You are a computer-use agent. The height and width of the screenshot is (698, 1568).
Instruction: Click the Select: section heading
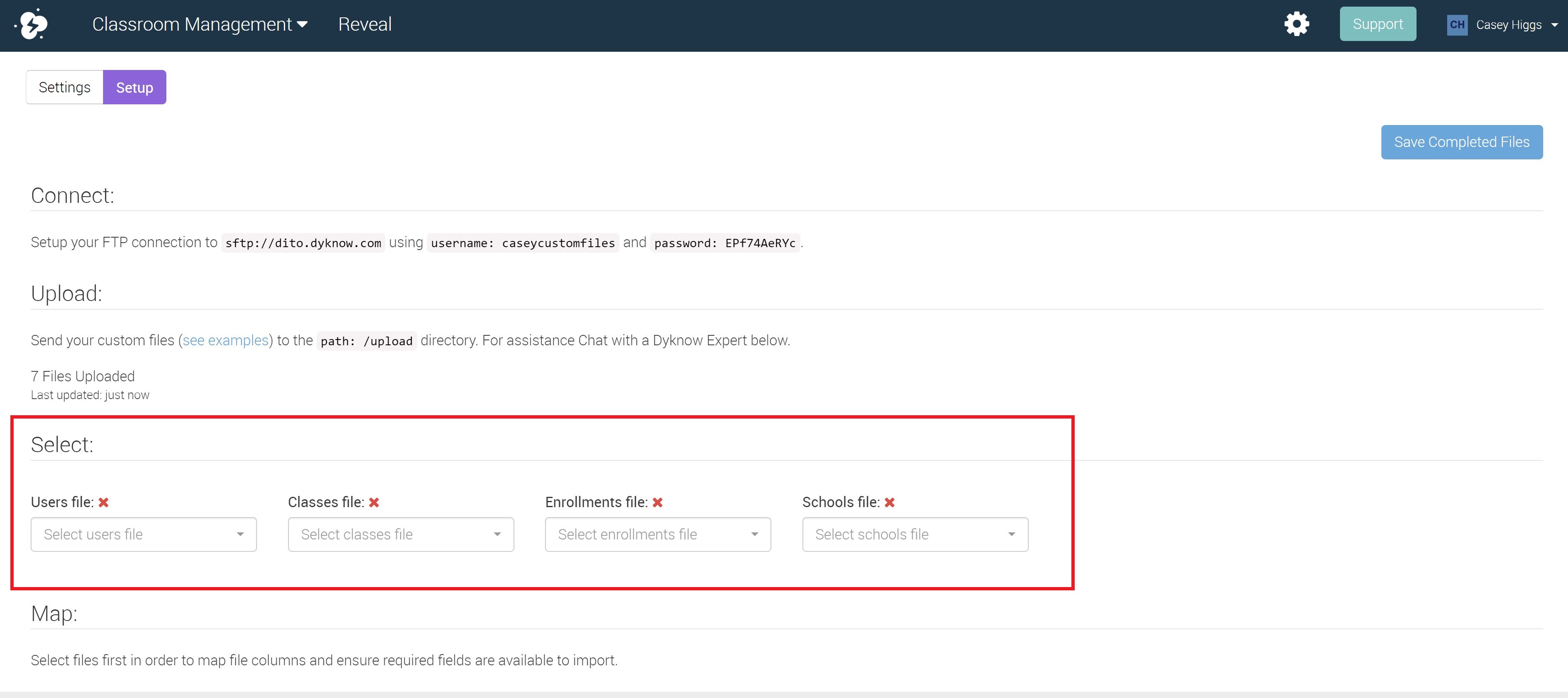(x=62, y=445)
